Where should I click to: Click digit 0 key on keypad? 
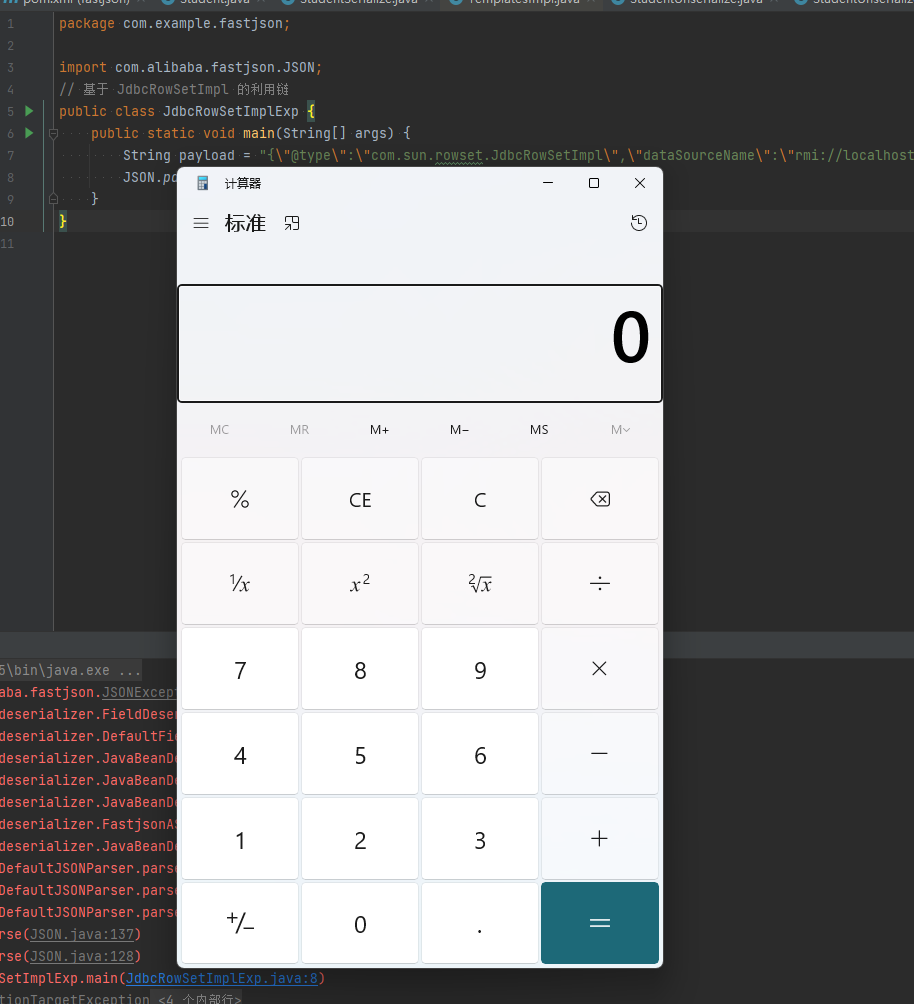pos(360,923)
